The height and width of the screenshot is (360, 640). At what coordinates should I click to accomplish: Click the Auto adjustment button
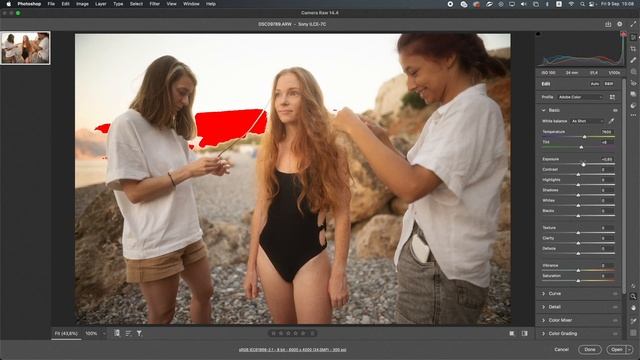click(595, 84)
